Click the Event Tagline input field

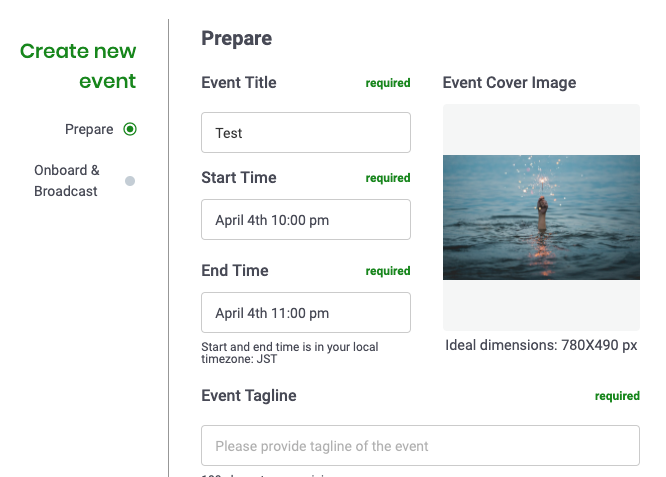(x=420, y=446)
